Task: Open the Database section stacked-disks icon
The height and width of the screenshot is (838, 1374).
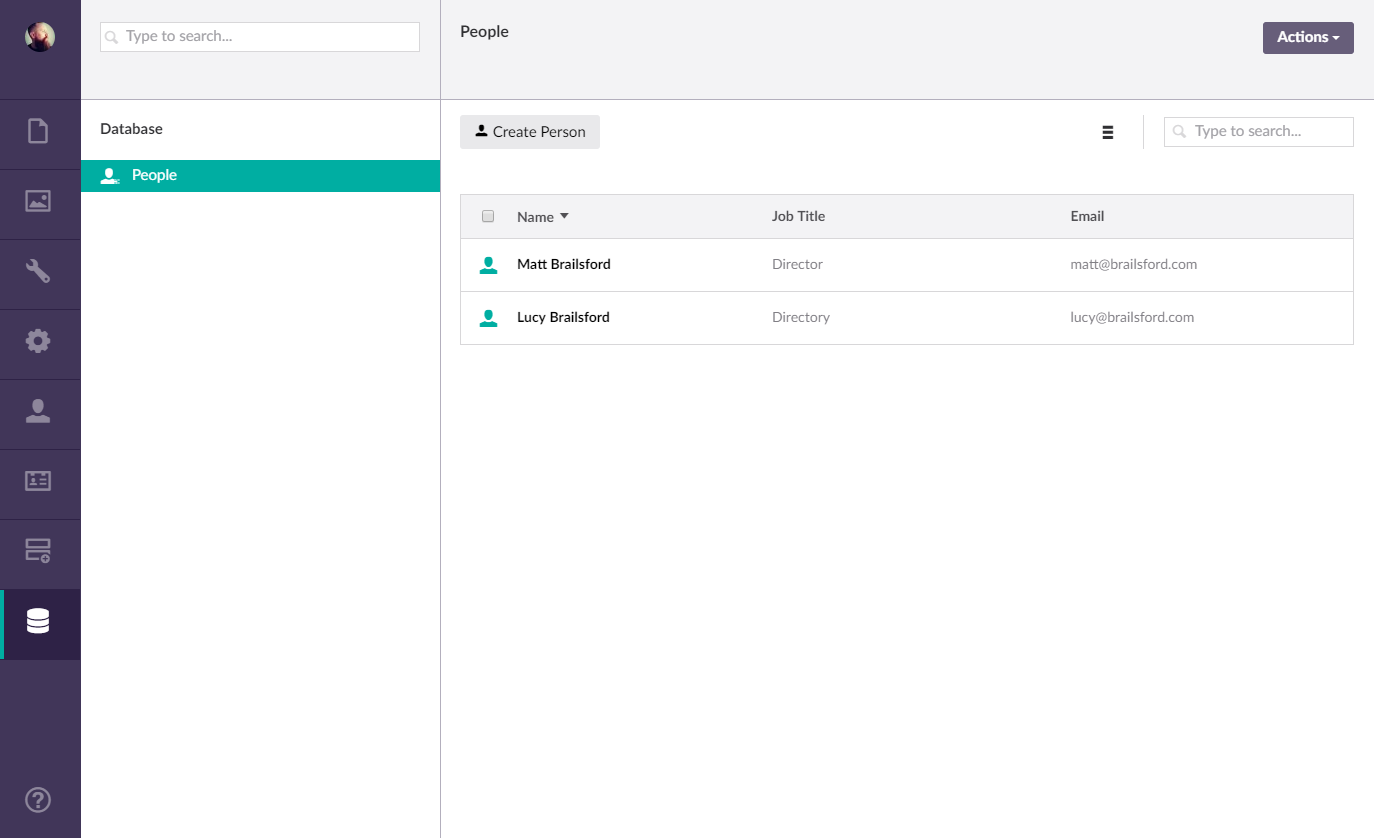Action: coord(38,621)
